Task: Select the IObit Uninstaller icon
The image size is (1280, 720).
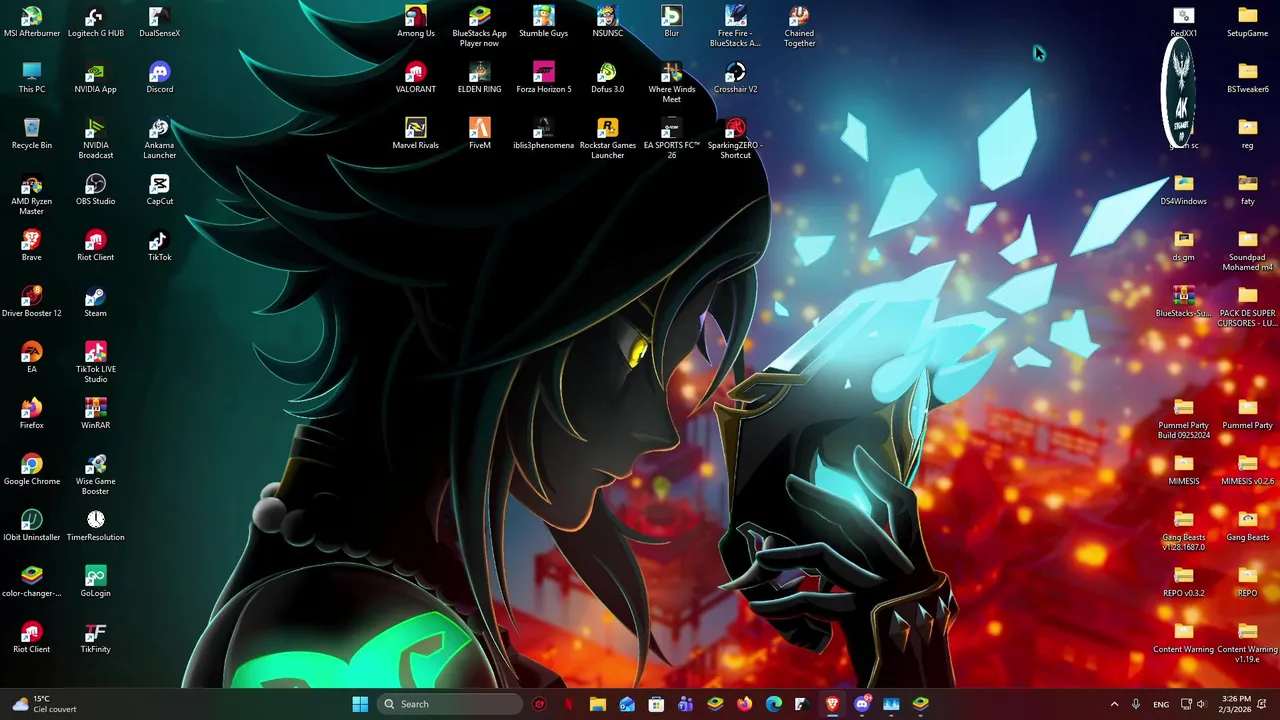Action: point(32,526)
